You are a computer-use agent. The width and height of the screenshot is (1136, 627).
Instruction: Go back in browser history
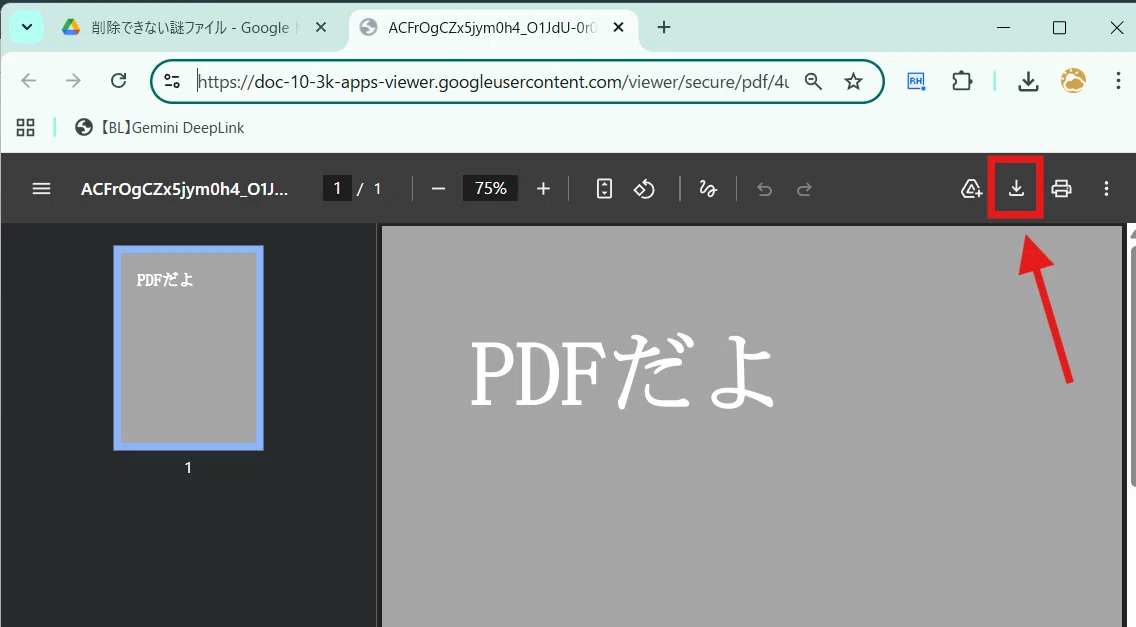[x=28, y=80]
